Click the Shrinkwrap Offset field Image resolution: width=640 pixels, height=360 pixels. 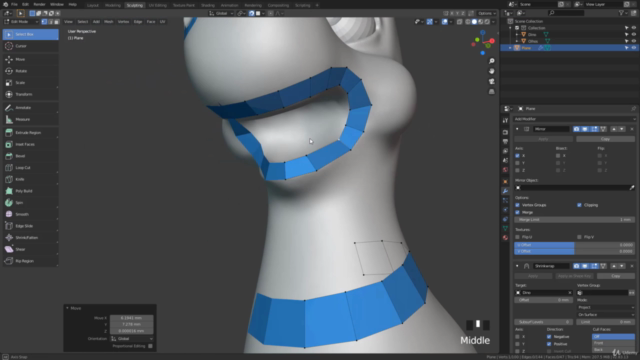pos(544,300)
